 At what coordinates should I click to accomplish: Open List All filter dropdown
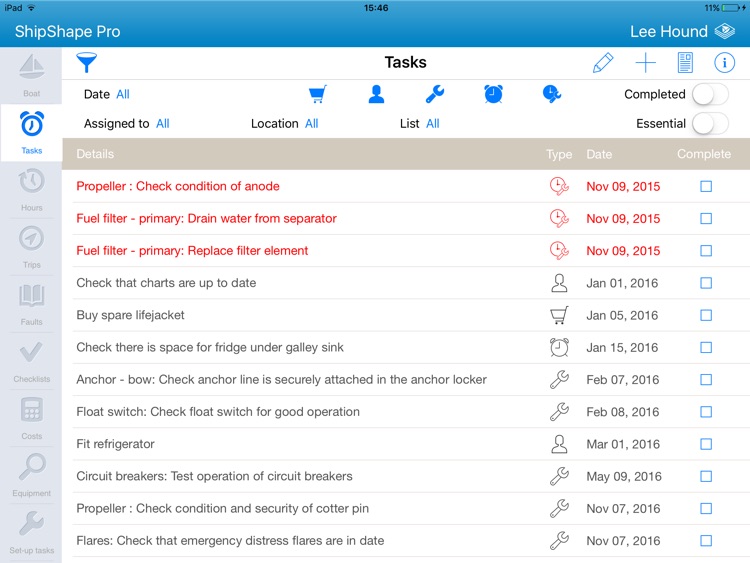coord(433,124)
